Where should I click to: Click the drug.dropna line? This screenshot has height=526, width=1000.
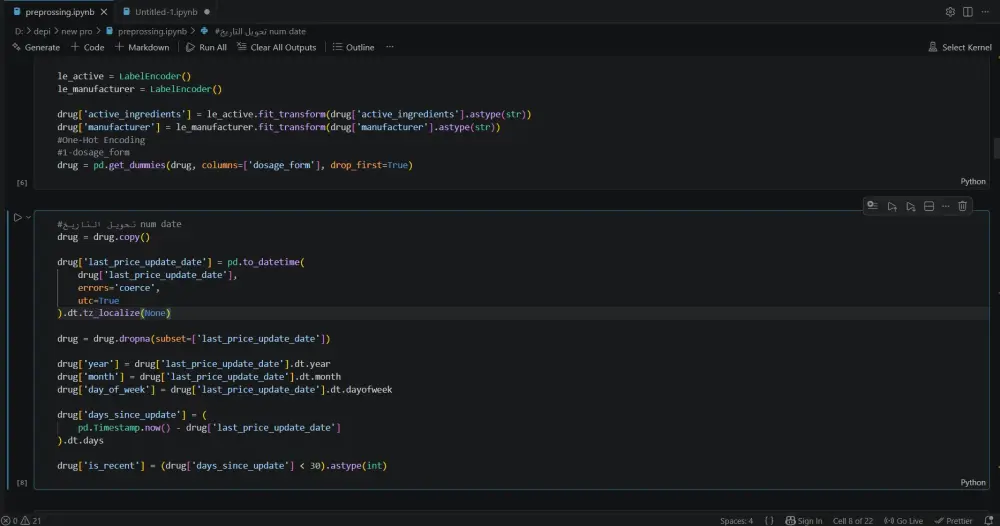[193, 339]
